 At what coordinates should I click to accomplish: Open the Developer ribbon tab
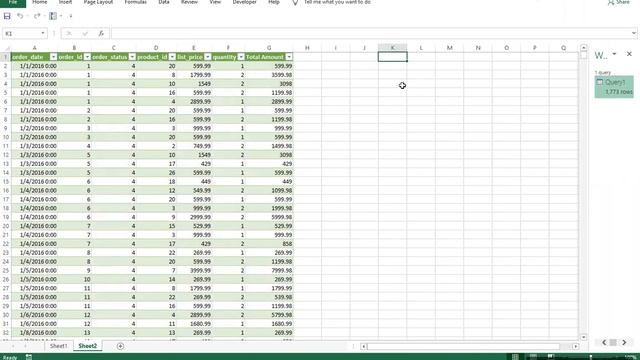[244, 2]
